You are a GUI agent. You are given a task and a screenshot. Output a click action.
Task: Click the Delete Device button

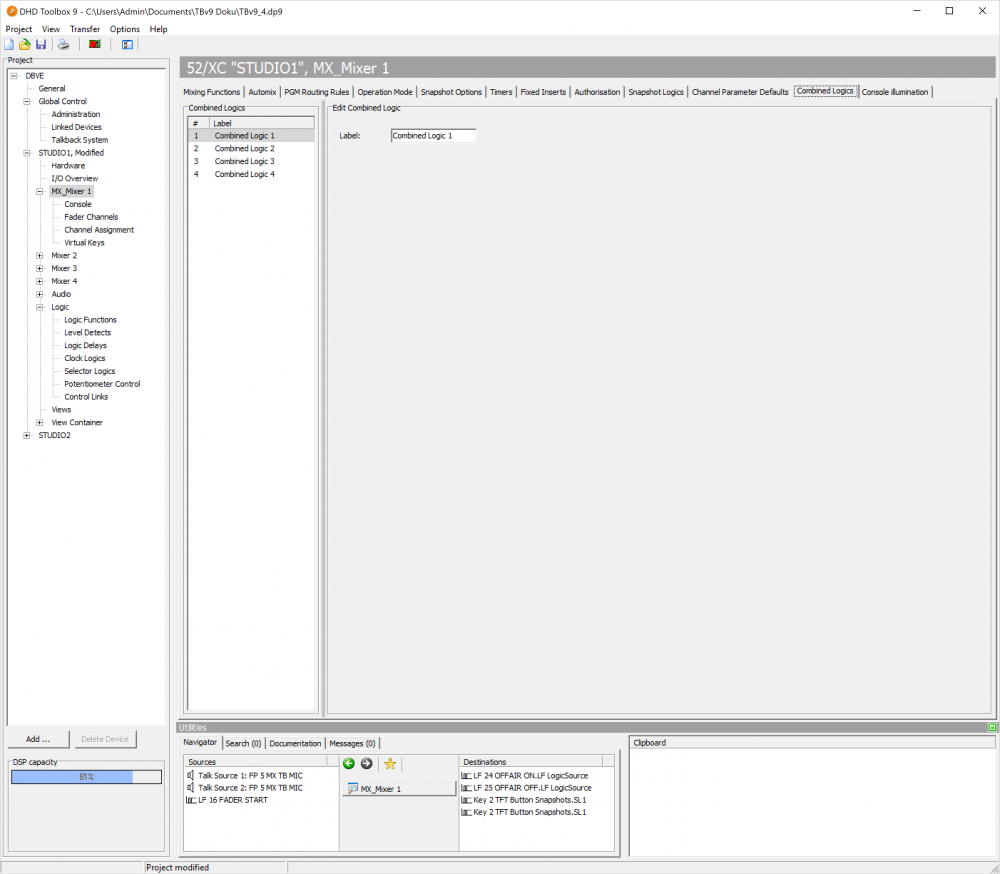pyautogui.click(x=105, y=739)
